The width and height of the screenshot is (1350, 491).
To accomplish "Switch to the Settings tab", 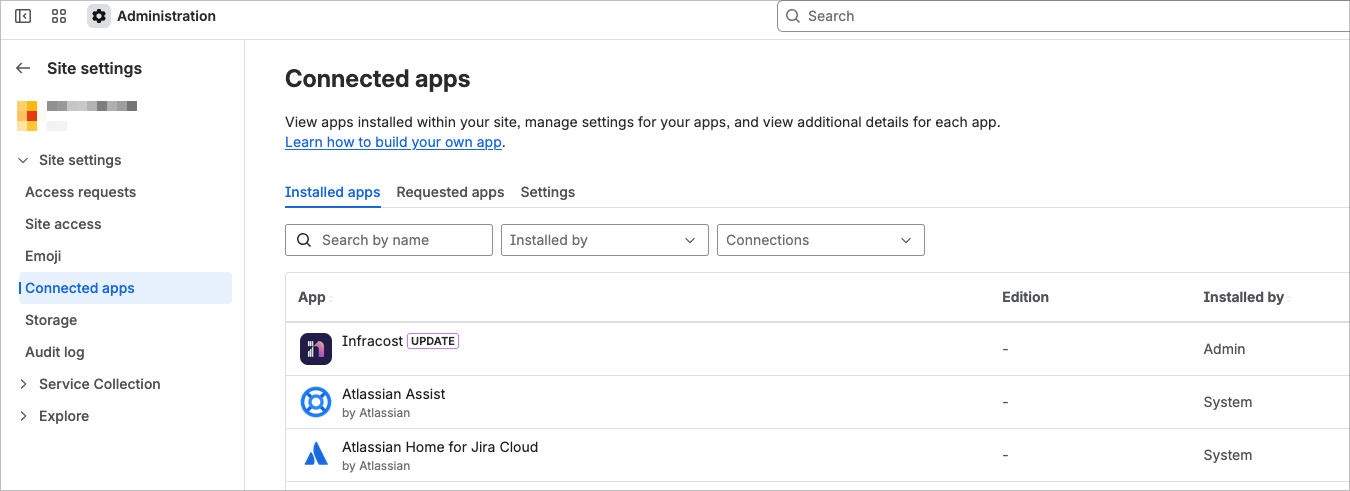I will coord(548,192).
